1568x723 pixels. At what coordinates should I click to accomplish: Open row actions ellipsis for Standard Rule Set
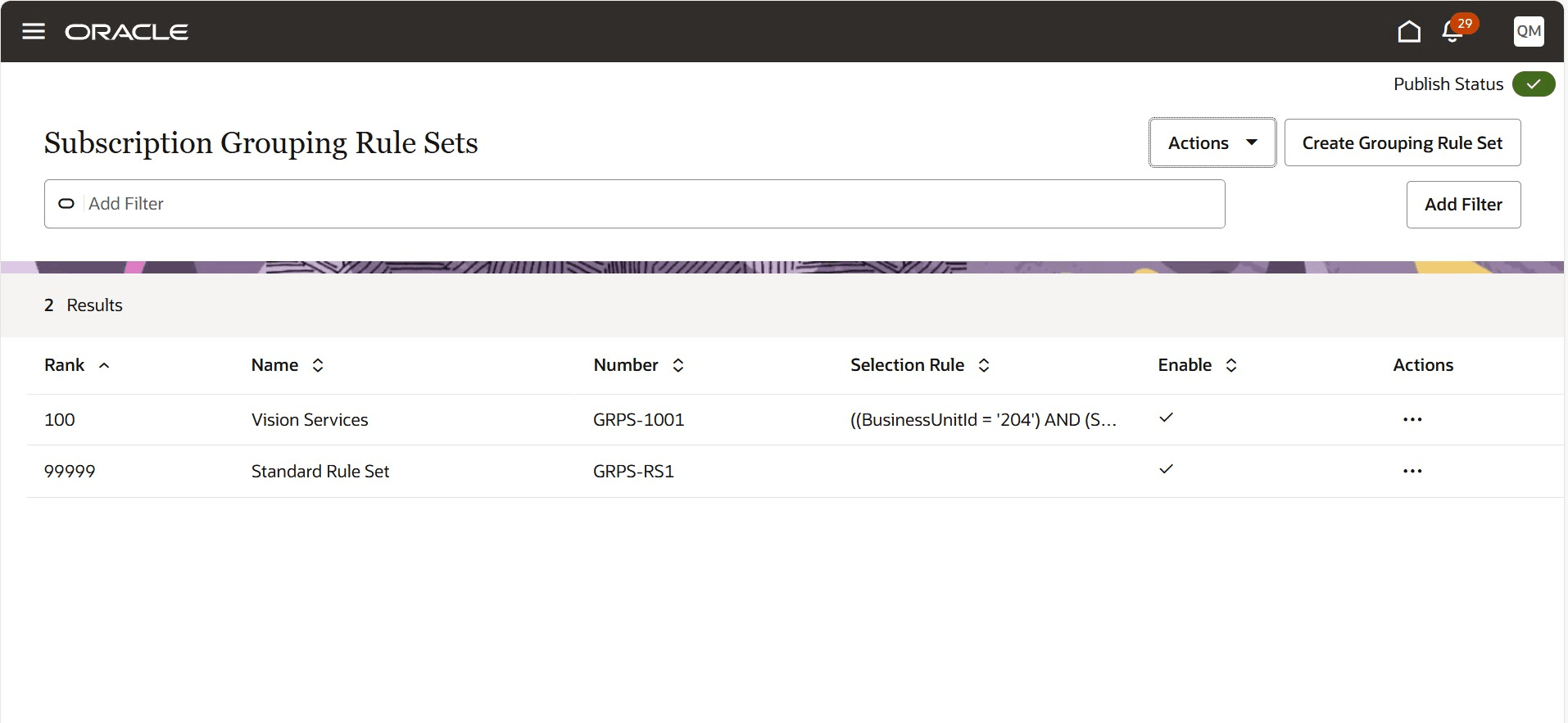(x=1412, y=471)
